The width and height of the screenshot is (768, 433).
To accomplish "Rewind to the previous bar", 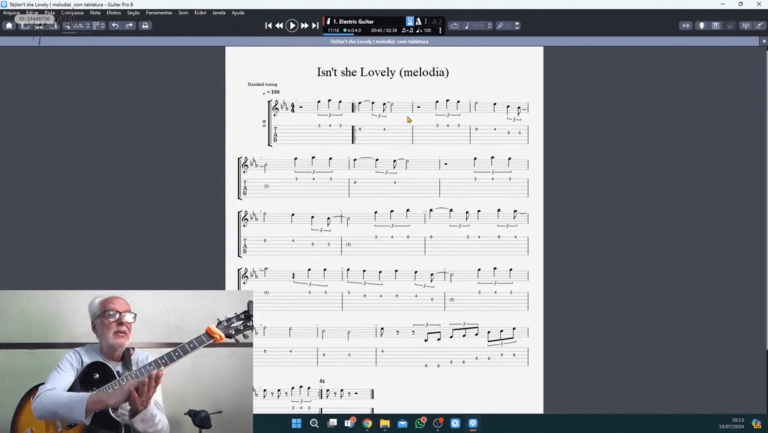I will 279,25.
